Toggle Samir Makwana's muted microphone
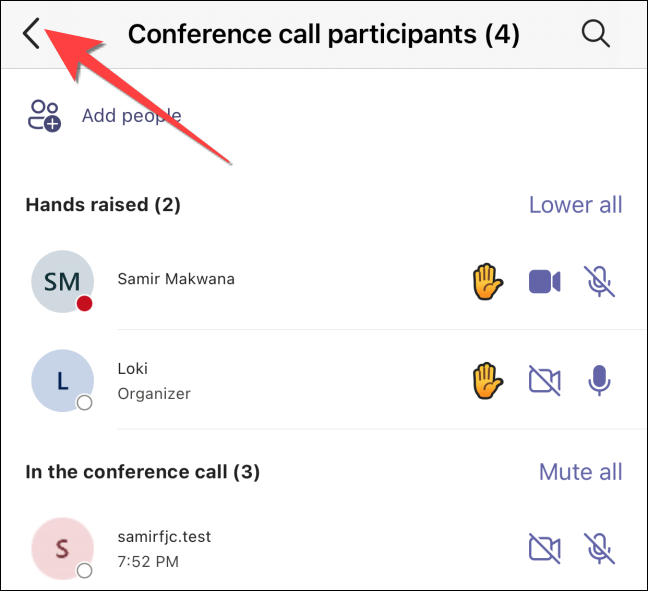Screen dimensions: 648x591 pos(600,281)
